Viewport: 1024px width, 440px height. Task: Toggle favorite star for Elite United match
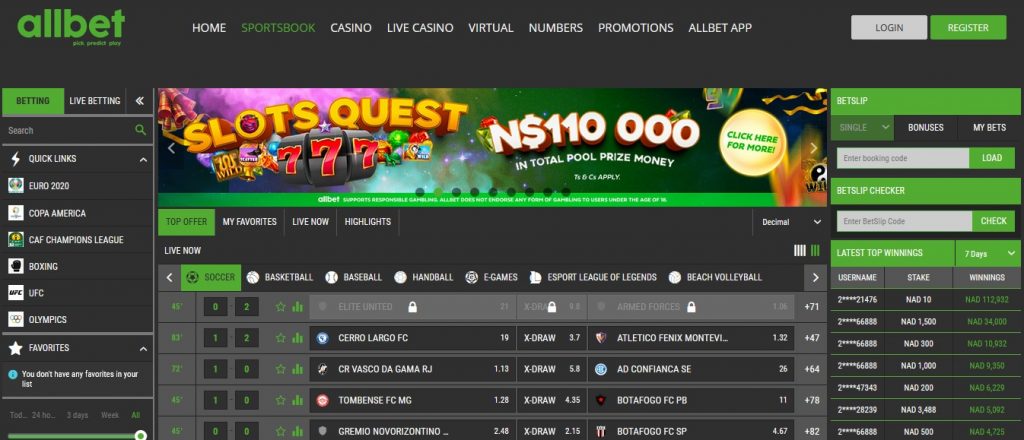281,306
